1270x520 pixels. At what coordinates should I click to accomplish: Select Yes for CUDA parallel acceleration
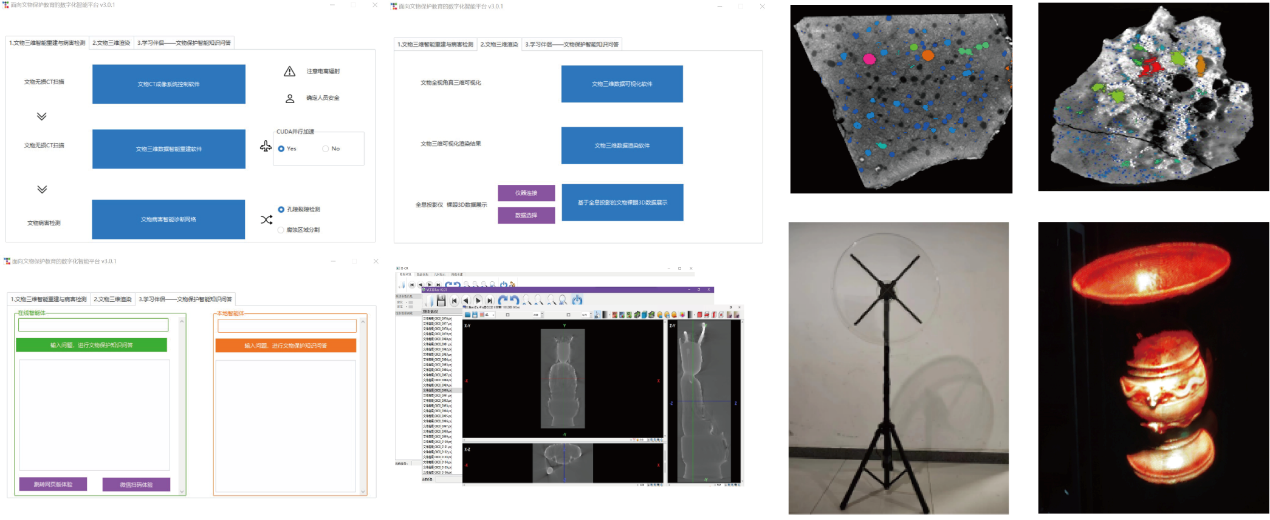pyautogui.click(x=282, y=148)
